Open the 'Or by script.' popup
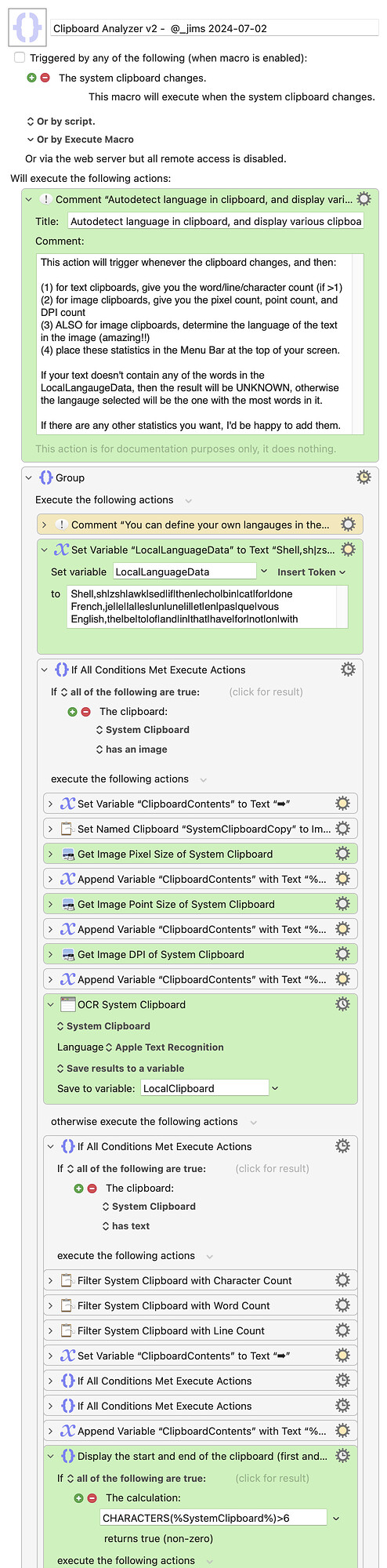387x1568 pixels. (x=61, y=122)
